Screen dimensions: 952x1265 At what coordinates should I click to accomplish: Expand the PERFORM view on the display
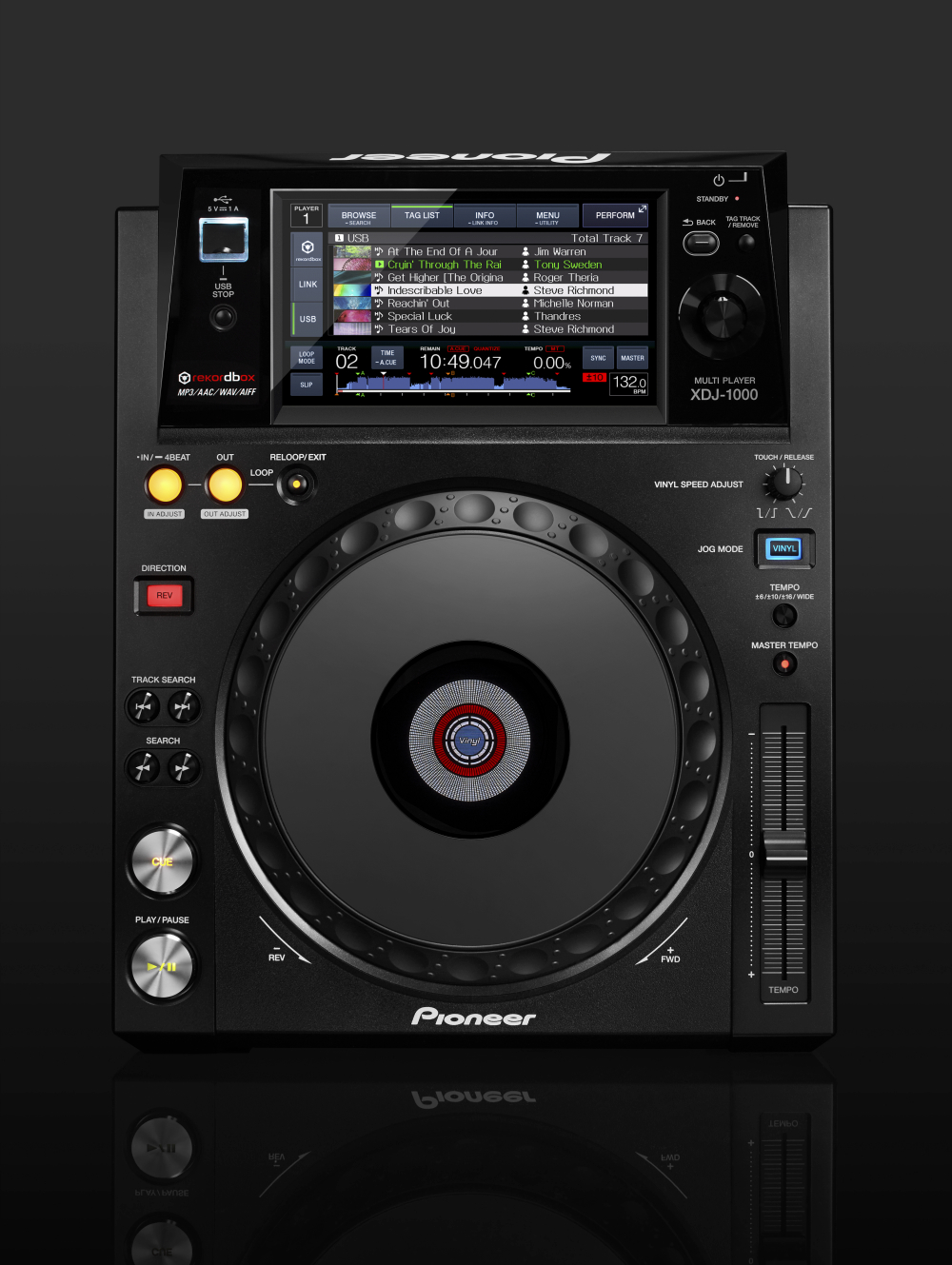pyautogui.click(x=615, y=216)
